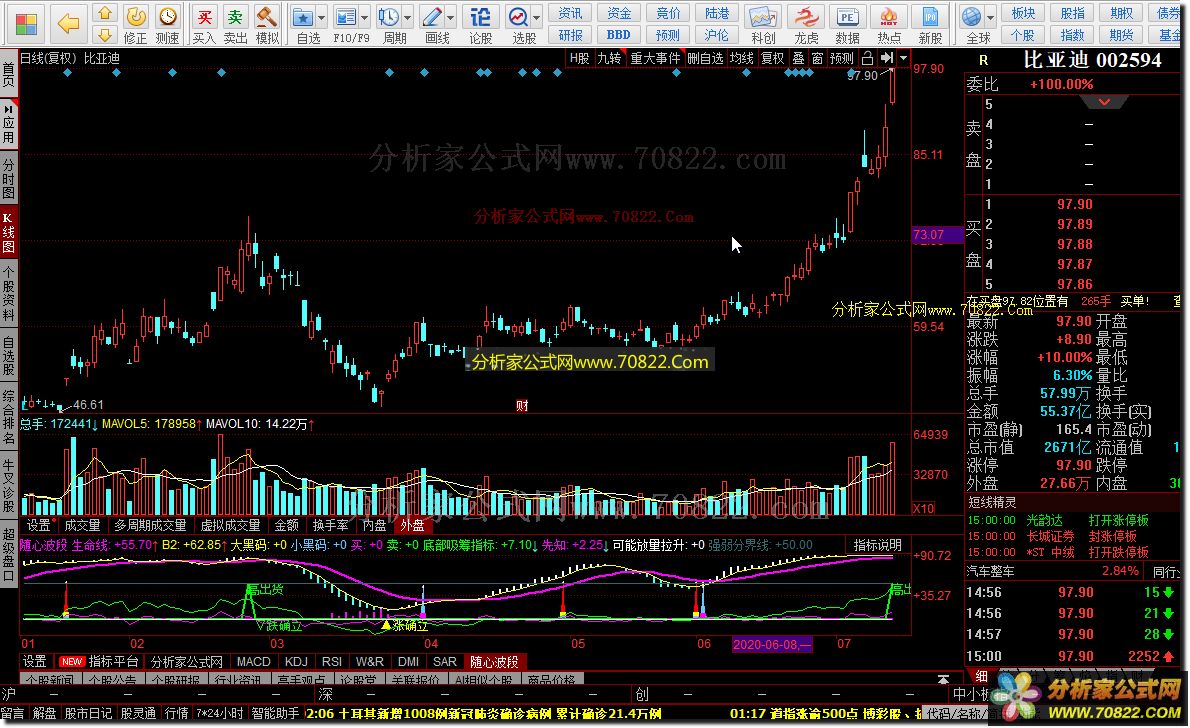Select the 多周期成交量 volume tab
This screenshot has height=728, width=1190.
pyautogui.click(x=150, y=525)
